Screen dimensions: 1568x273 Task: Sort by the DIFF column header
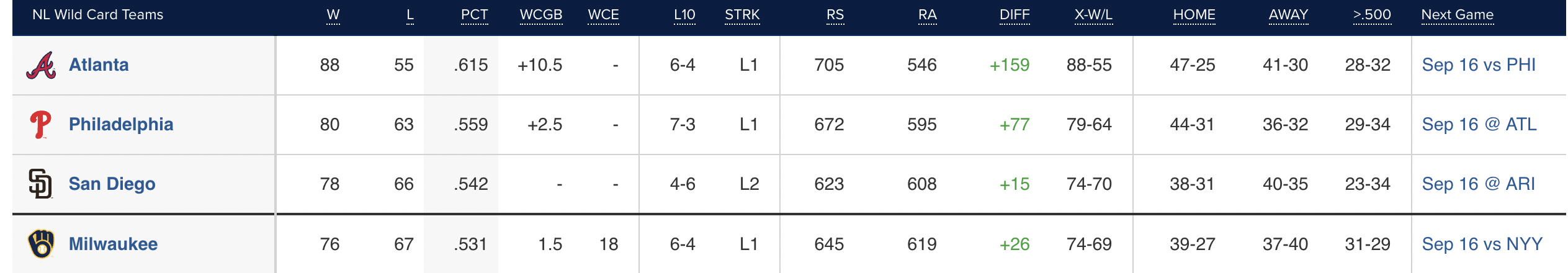[1015, 15]
